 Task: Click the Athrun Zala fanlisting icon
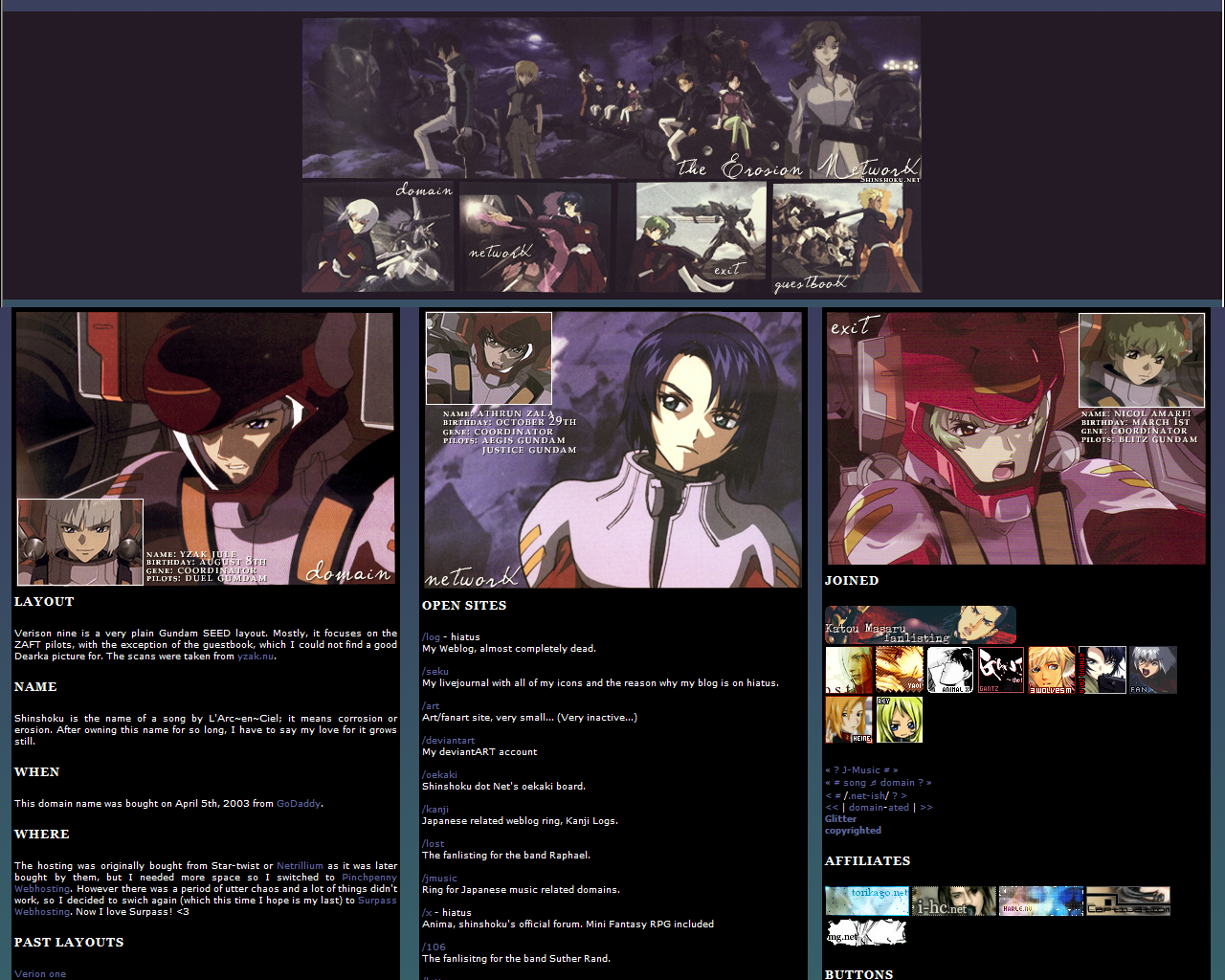(1102, 670)
